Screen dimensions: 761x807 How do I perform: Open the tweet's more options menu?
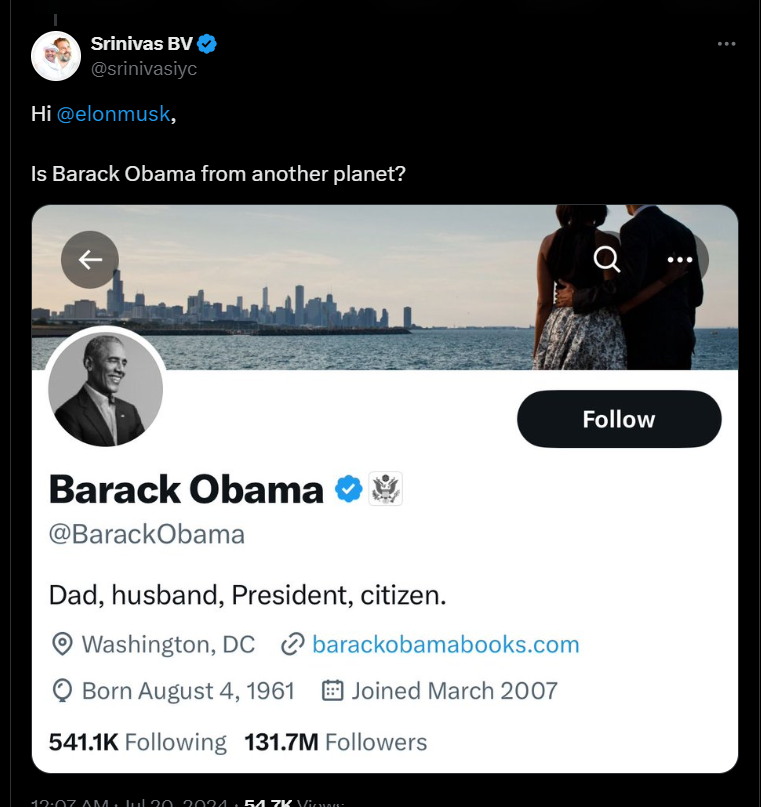coord(727,44)
